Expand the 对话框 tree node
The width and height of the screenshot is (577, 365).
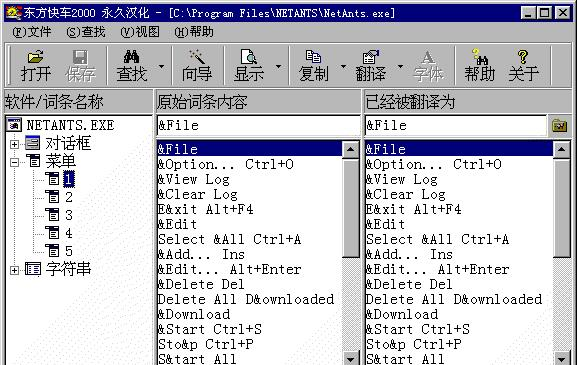(x=14, y=144)
